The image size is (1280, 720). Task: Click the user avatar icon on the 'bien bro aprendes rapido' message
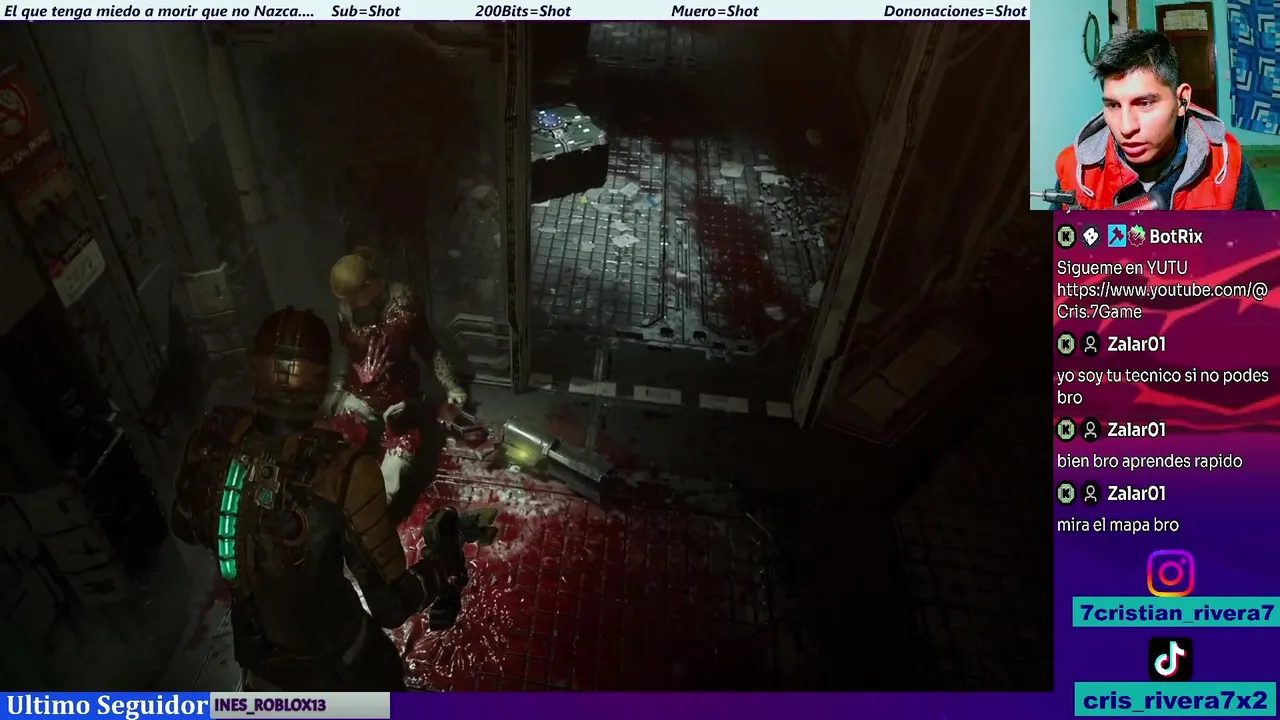coord(1091,430)
